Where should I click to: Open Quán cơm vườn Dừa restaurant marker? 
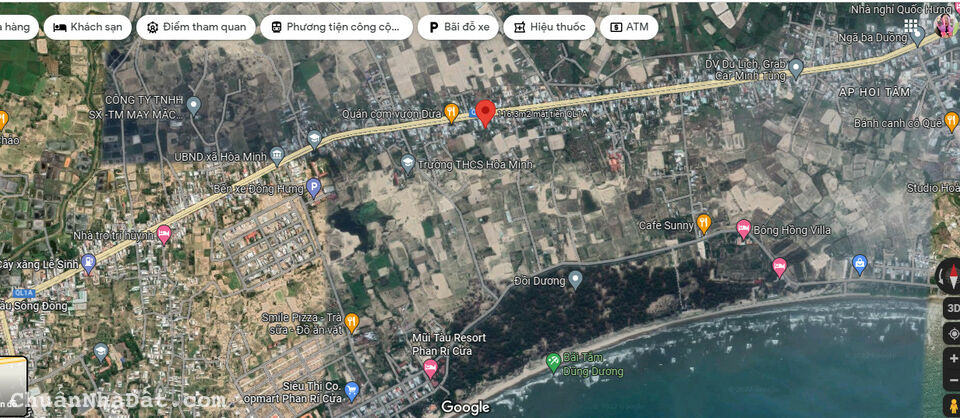tap(452, 113)
